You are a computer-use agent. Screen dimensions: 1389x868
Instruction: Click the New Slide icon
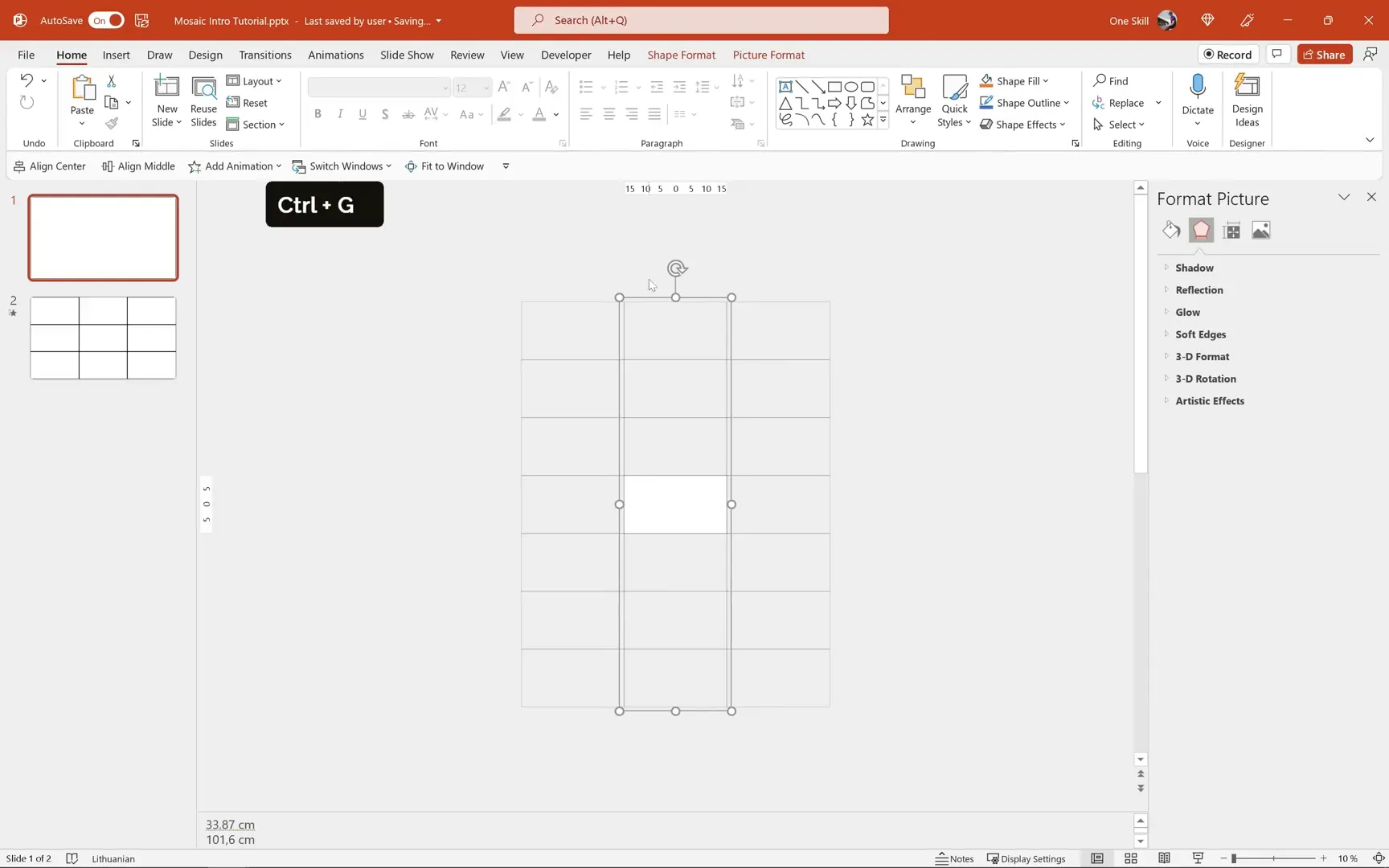pos(166,87)
